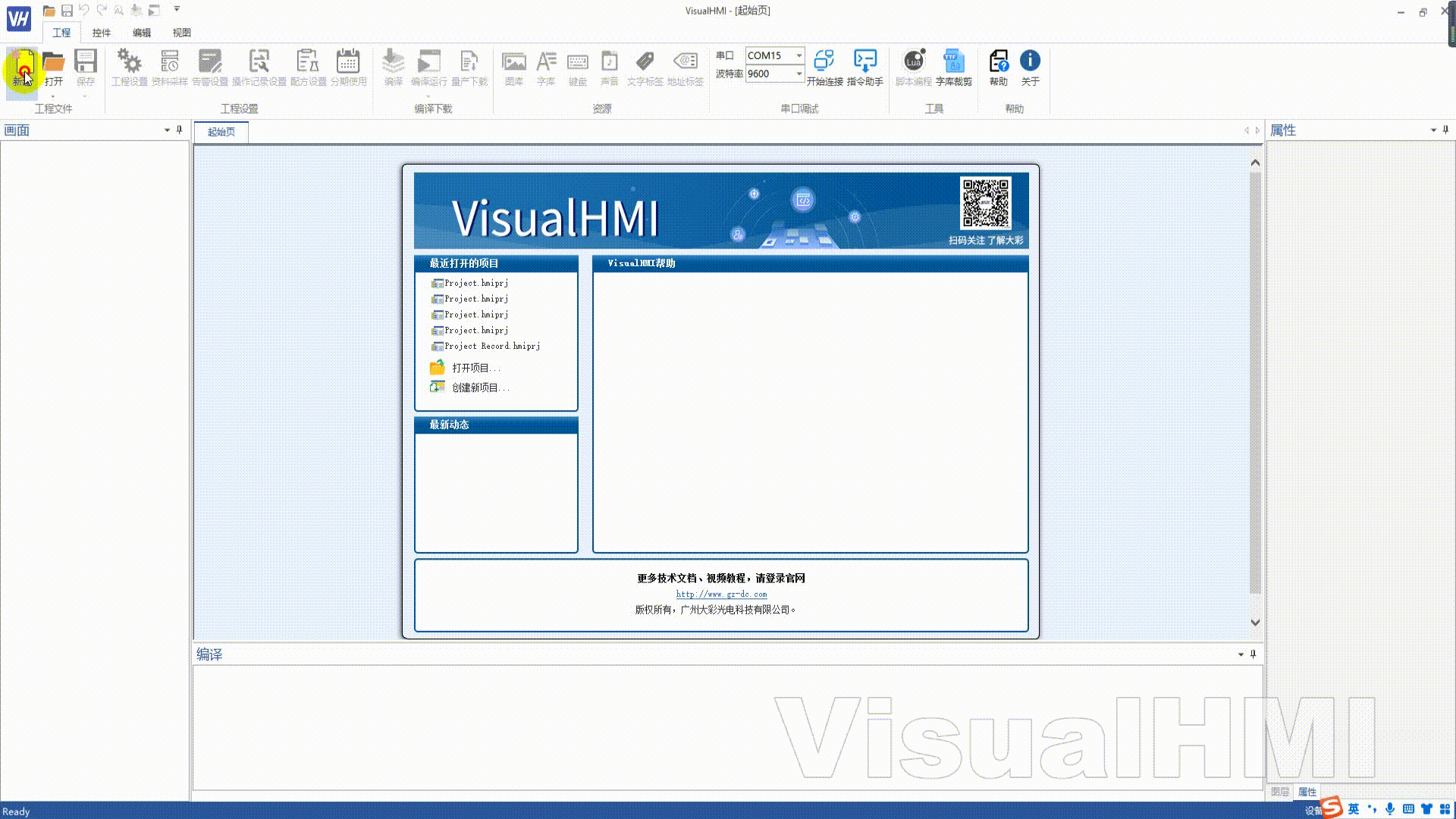Toggle the pin on the 画面 panel
The width and height of the screenshot is (1456, 819).
point(179,130)
